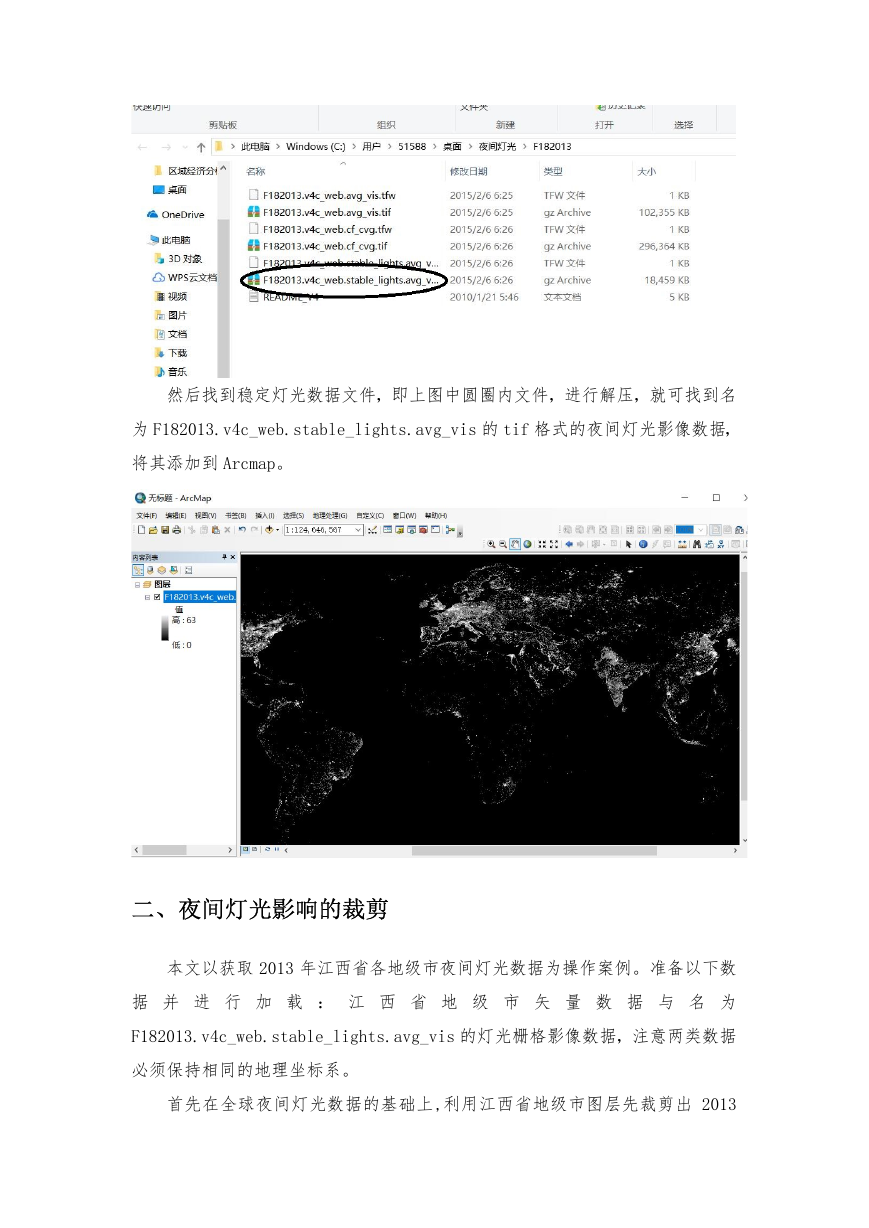Collapse the F182013.v4c_web layer legend
Image resolution: width=869 pixels, height=1228 pixels.
tap(147, 597)
